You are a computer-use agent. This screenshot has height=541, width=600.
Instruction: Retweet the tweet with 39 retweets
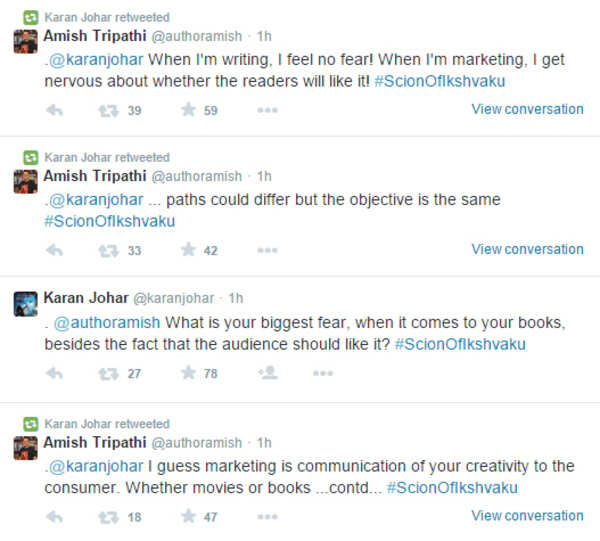tap(109, 110)
